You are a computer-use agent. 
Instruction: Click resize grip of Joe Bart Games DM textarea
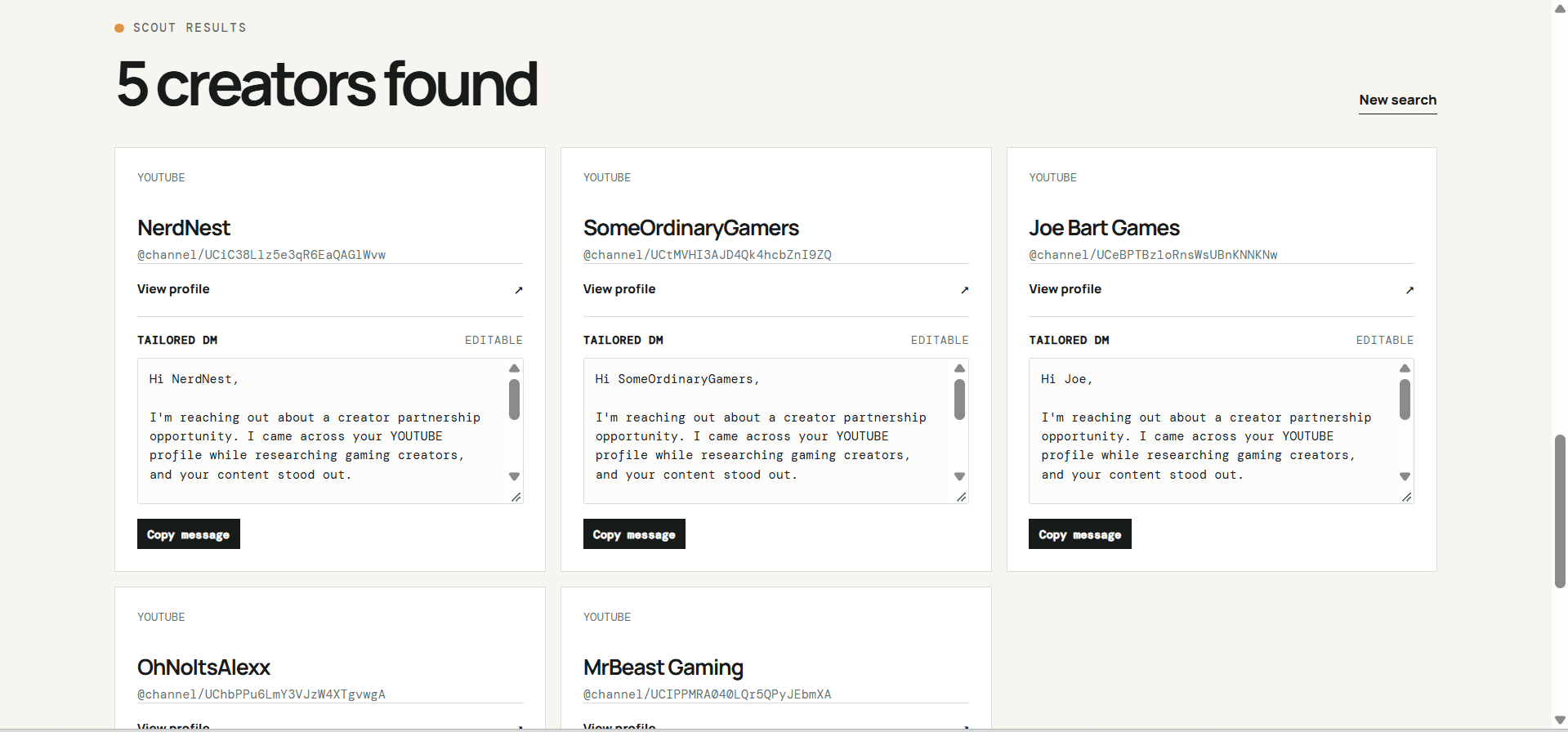pos(1406,497)
